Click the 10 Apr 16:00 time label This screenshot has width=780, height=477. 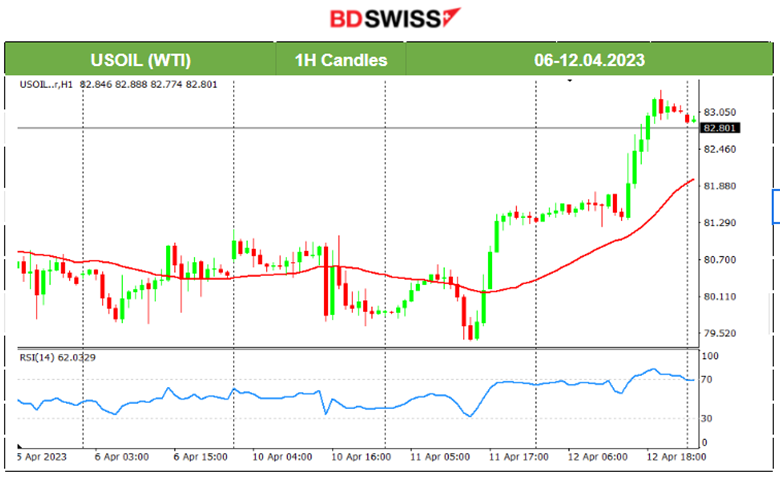361,457
